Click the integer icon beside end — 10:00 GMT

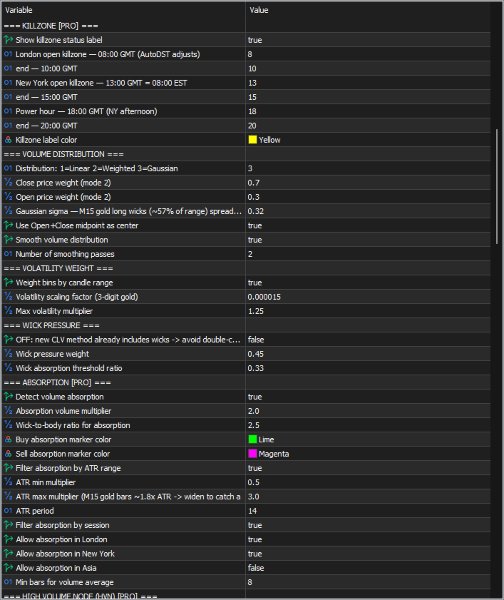pyautogui.click(x=8, y=68)
